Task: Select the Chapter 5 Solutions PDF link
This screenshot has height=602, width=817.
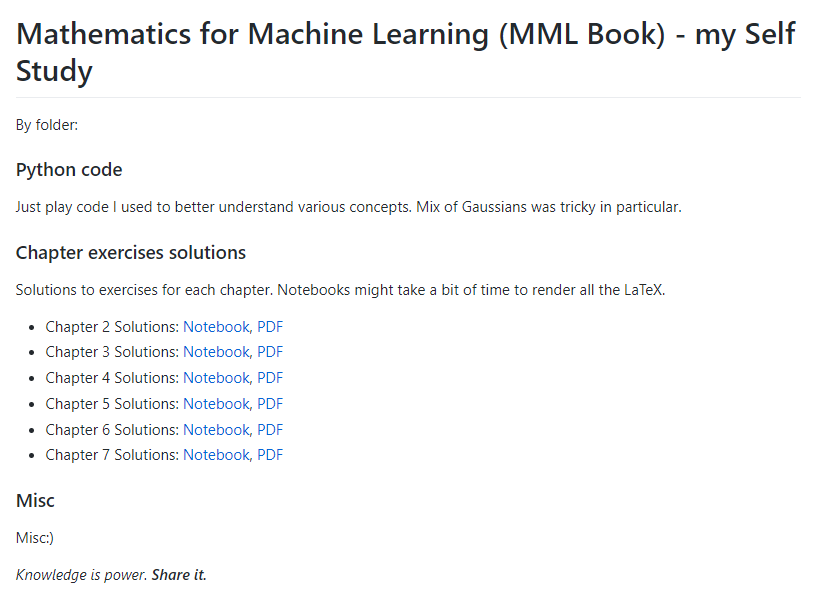Action: [270, 404]
